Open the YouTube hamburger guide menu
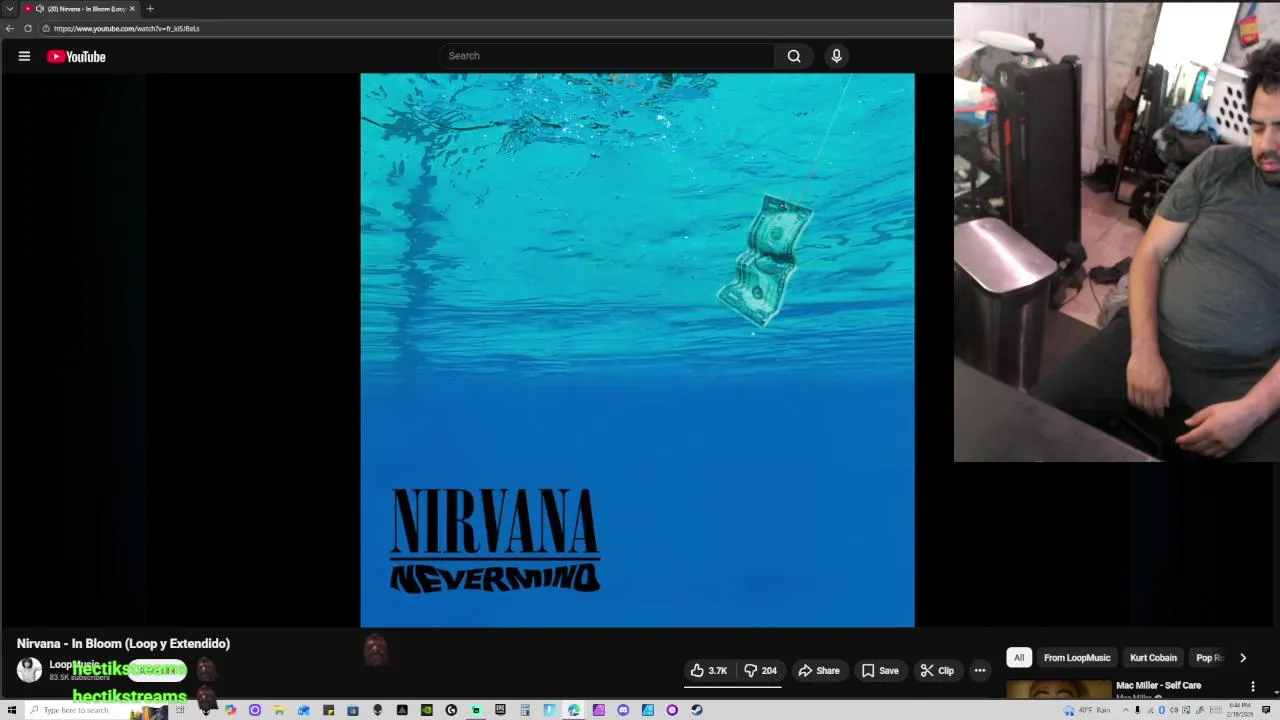 tap(24, 56)
